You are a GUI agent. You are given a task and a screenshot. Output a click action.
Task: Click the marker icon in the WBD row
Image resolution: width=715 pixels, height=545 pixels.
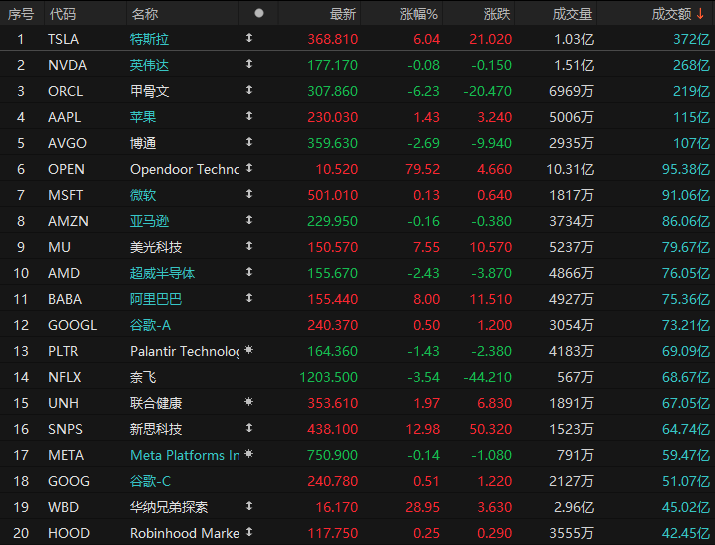pos(249,506)
